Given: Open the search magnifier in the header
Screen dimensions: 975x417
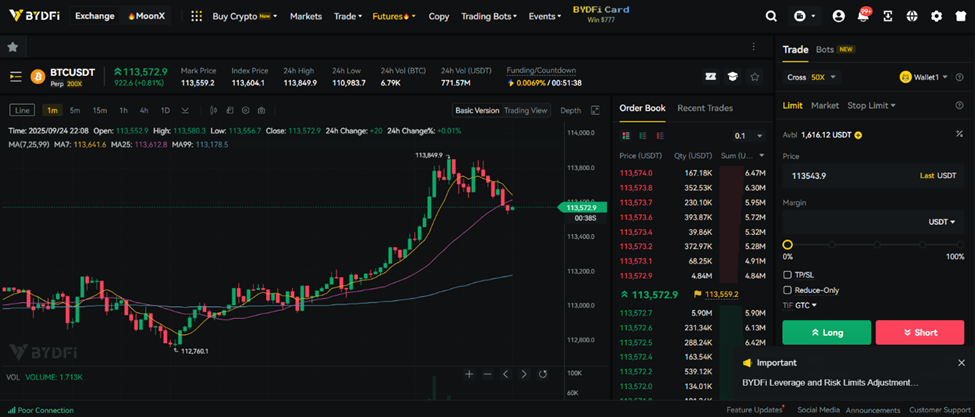Looking at the screenshot, I should pos(771,17).
